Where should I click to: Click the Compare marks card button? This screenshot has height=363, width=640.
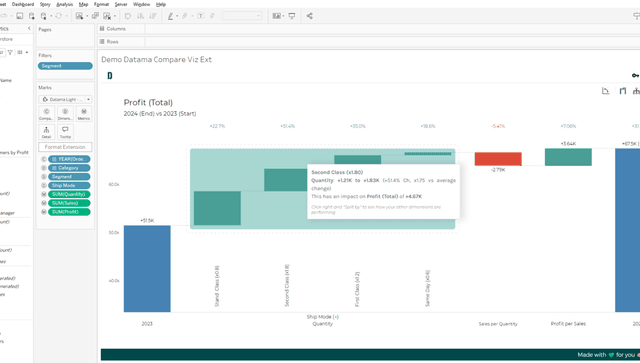(x=46, y=114)
